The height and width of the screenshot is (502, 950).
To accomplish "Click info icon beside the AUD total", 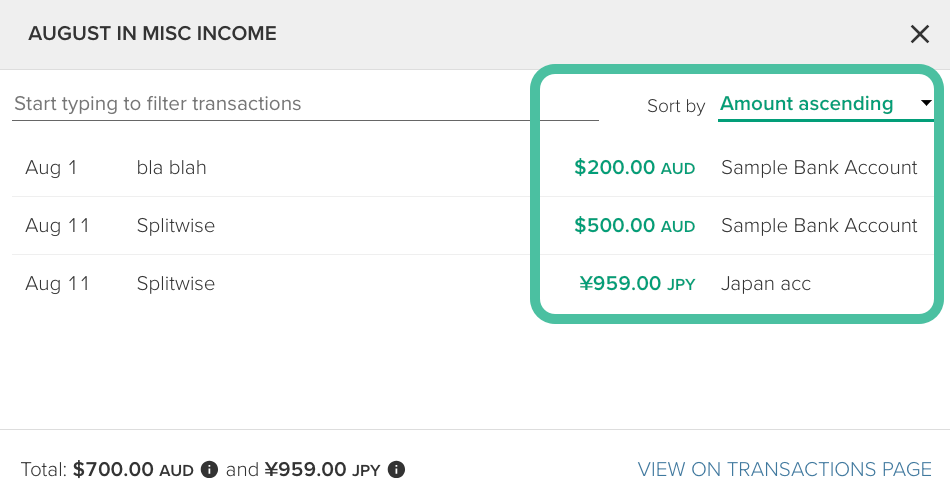I will click(209, 469).
